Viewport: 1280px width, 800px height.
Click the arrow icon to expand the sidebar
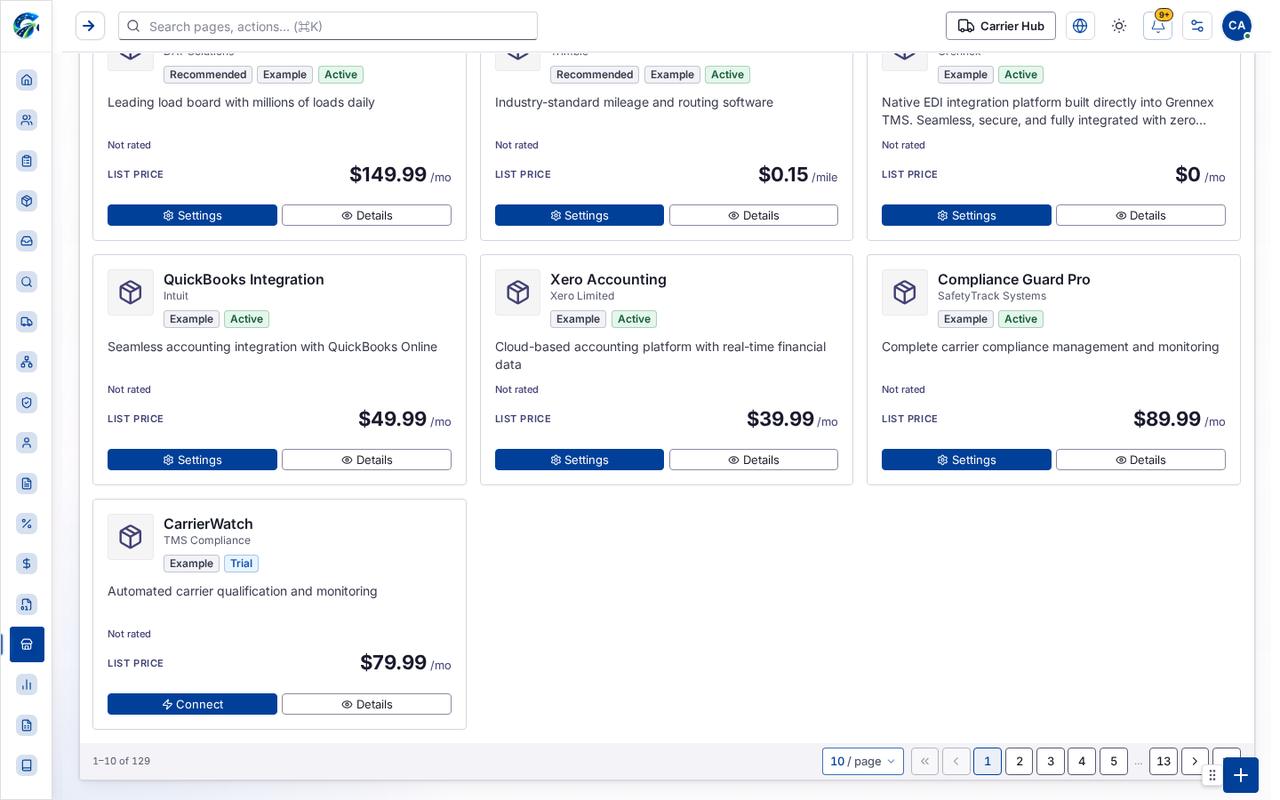pyautogui.click(x=90, y=26)
